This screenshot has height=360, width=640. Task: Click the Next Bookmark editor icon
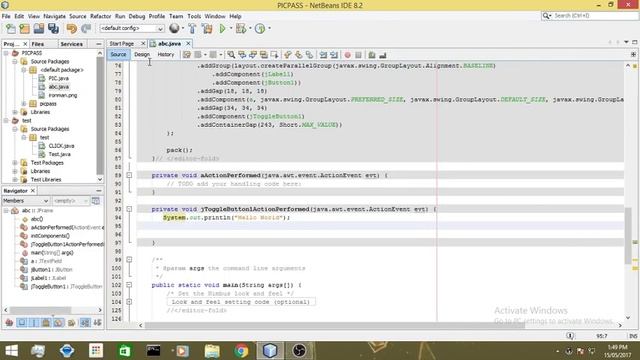pyautogui.click(x=299, y=55)
